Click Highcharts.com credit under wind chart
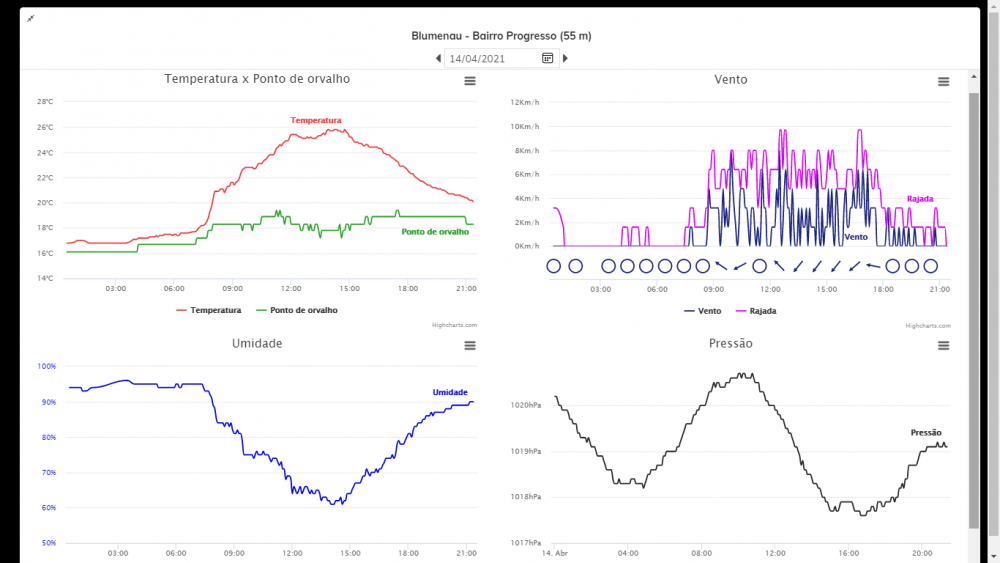Image resolution: width=1000 pixels, height=563 pixels. point(928,325)
